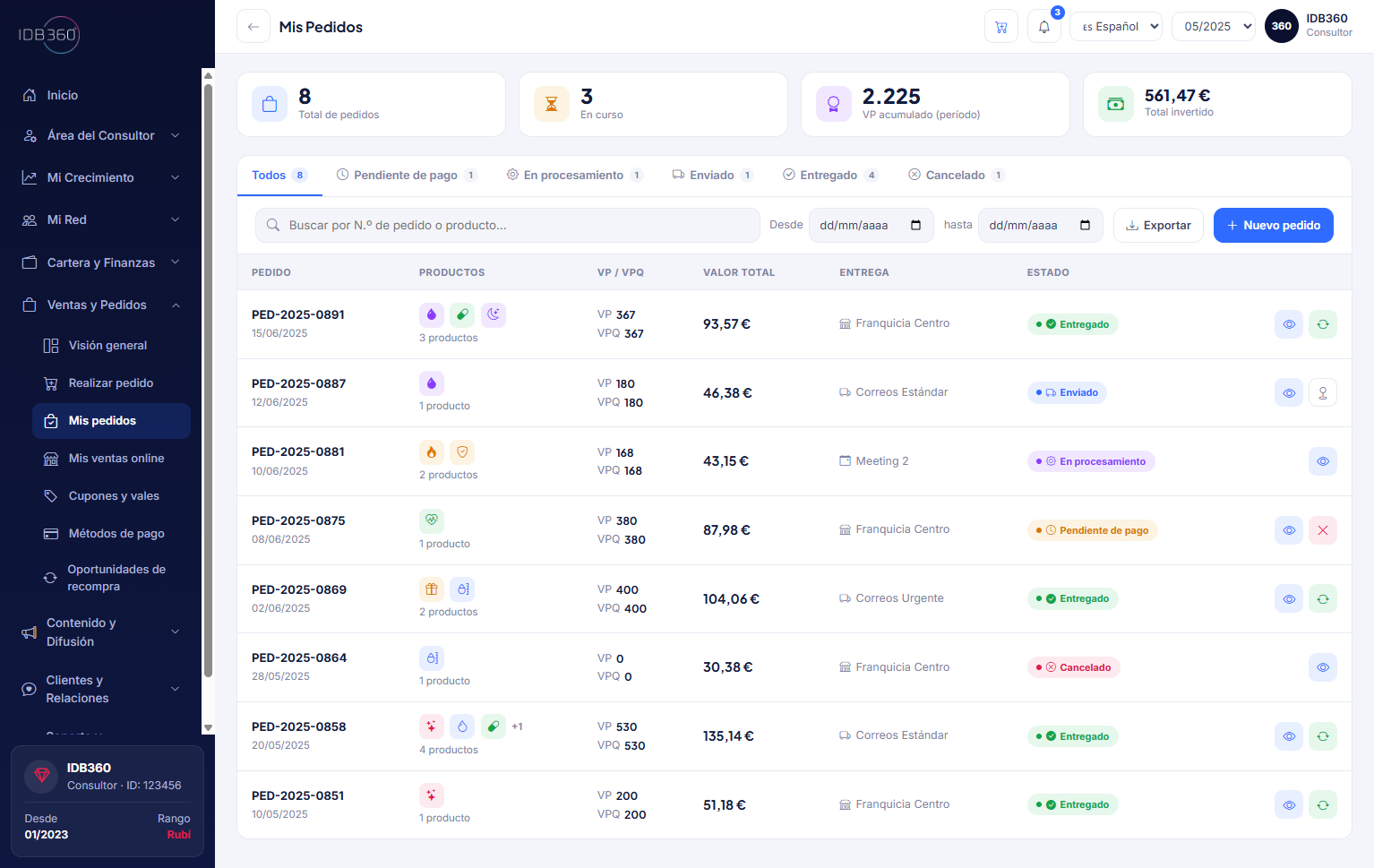Open the Español language dropdown
The image size is (1374, 868).
(1117, 27)
